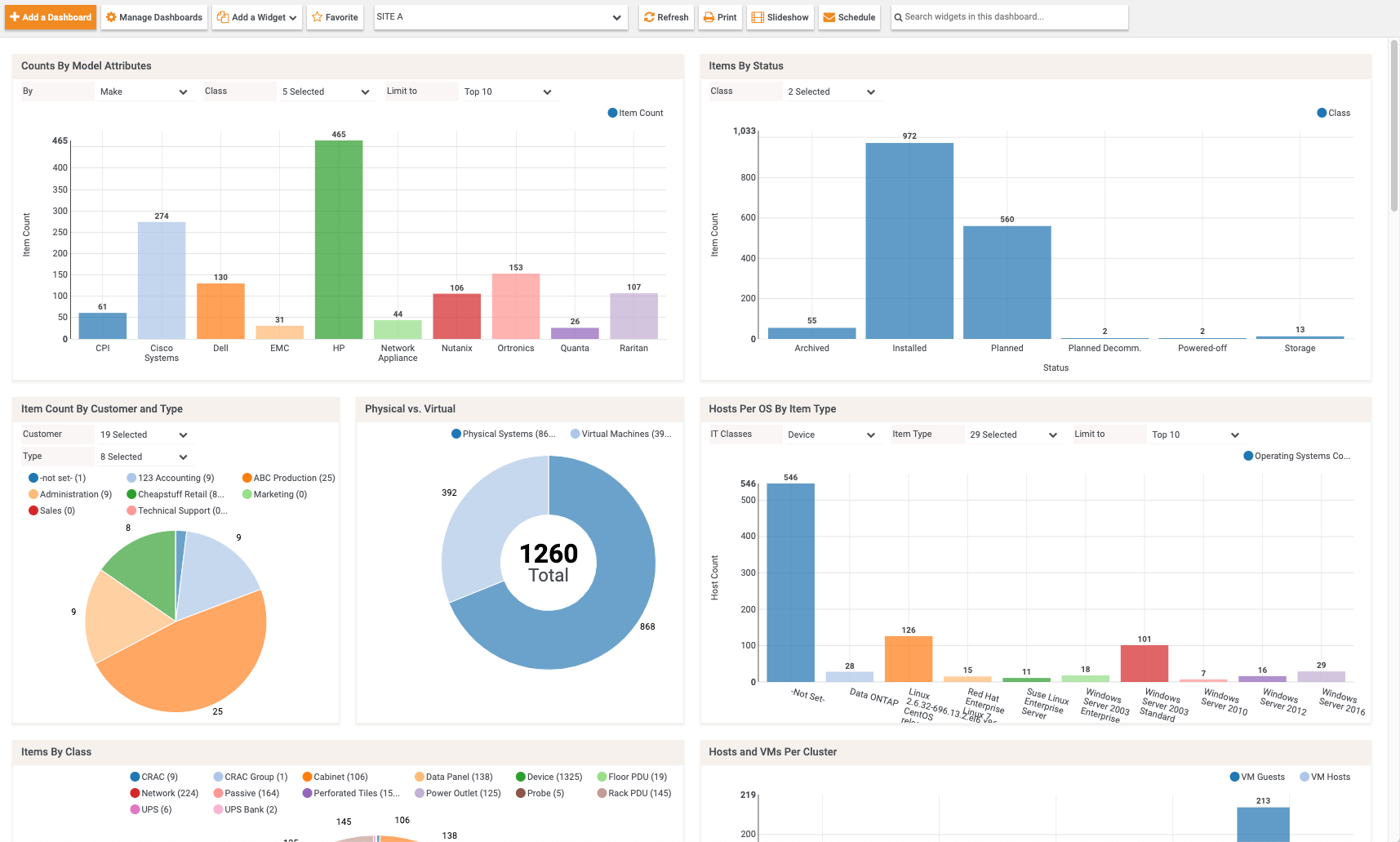This screenshot has height=842, width=1400.
Task: Expand the Item Type 29 Selected dropdown
Action: [x=1014, y=434]
